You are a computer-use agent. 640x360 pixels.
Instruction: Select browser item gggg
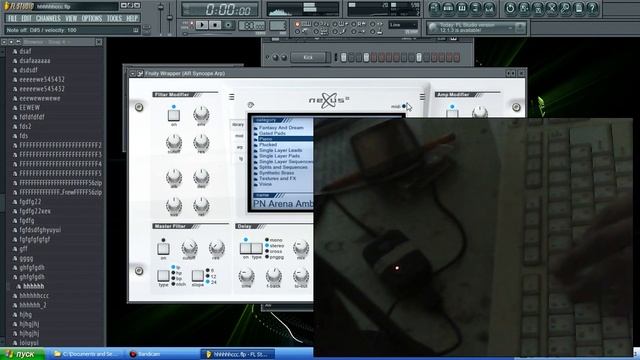[27, 258]
